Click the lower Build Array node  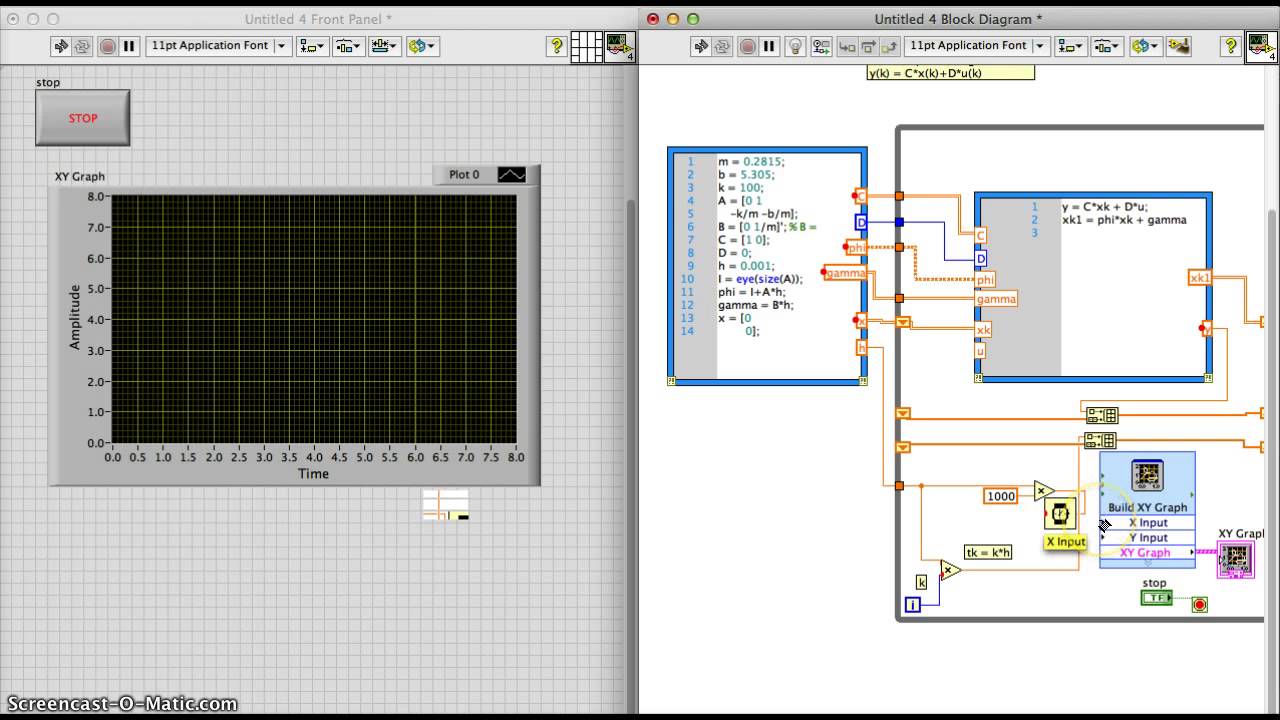[1101, 441]
